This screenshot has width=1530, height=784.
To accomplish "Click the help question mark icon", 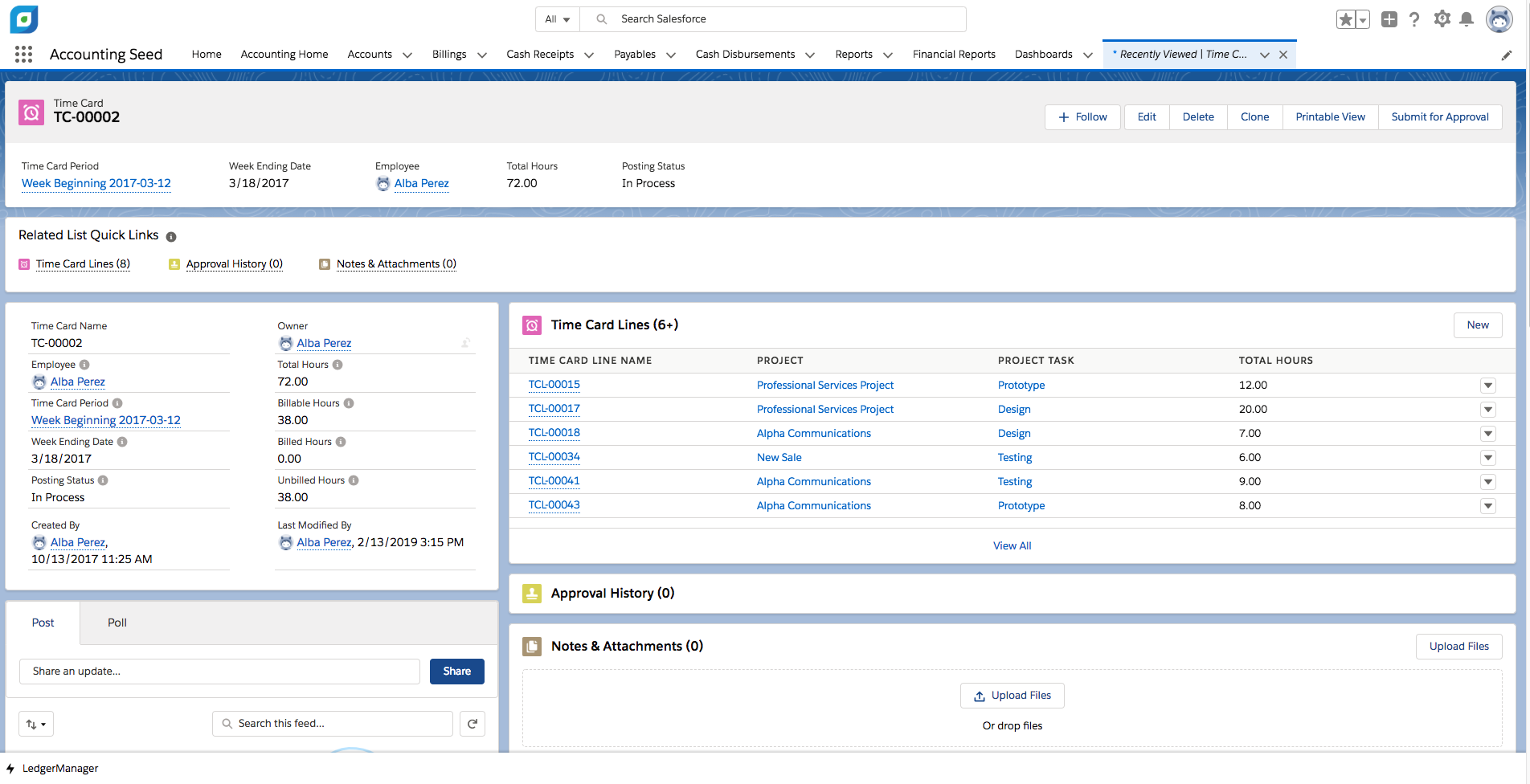I will click(x=1414, y=18).
